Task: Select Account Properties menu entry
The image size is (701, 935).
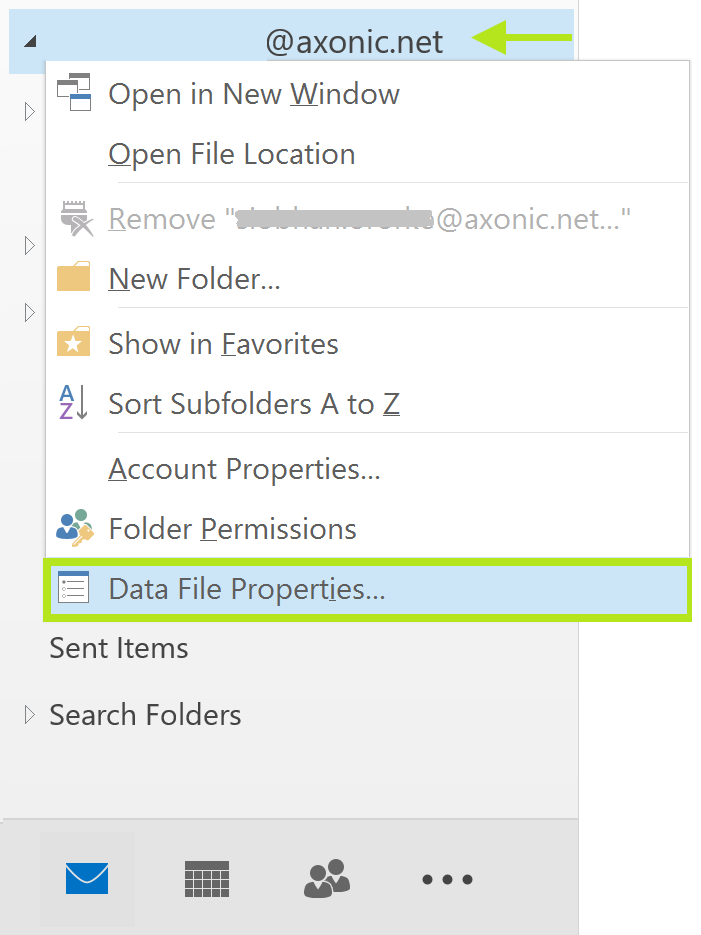Action: click(244, 468)
